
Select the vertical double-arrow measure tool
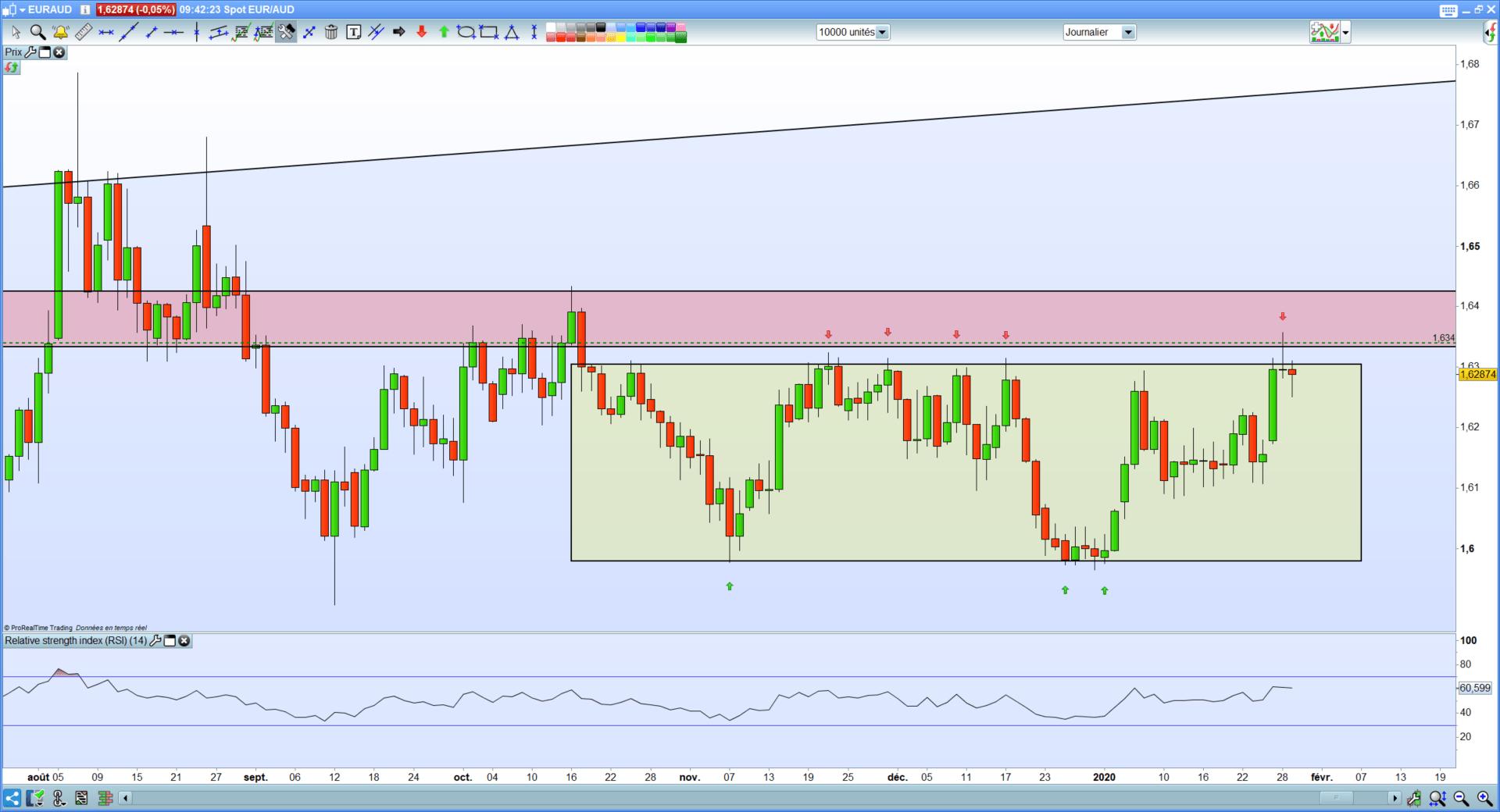point(534,32)
